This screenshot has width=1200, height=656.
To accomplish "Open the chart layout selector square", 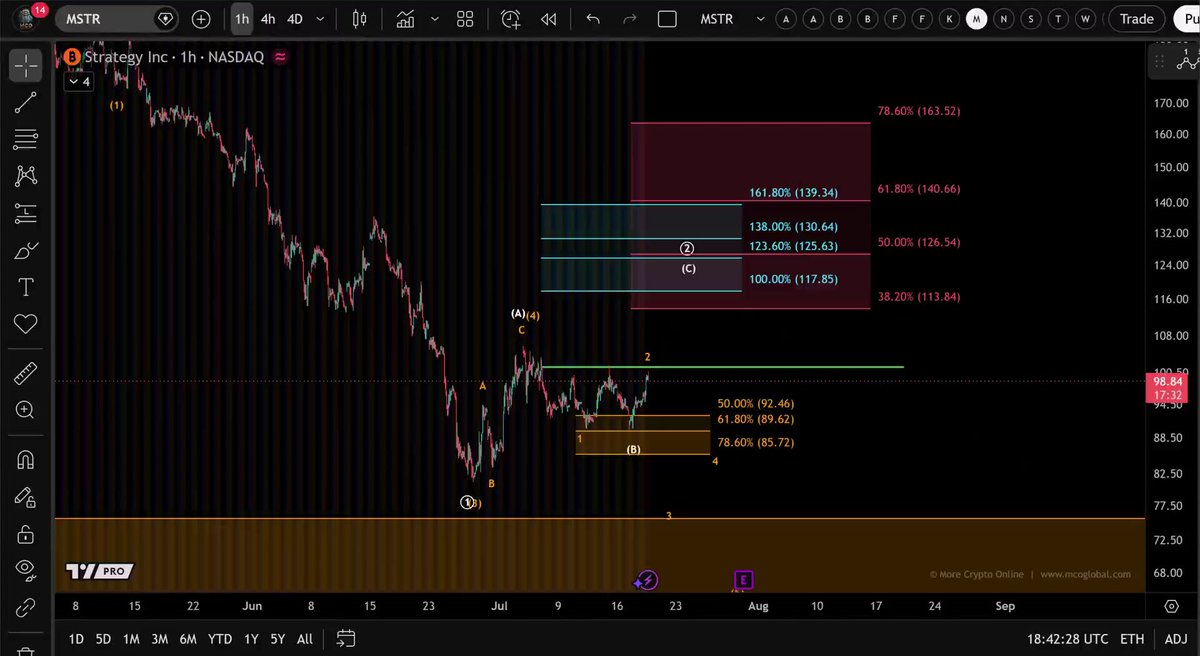I will [668, 19].
